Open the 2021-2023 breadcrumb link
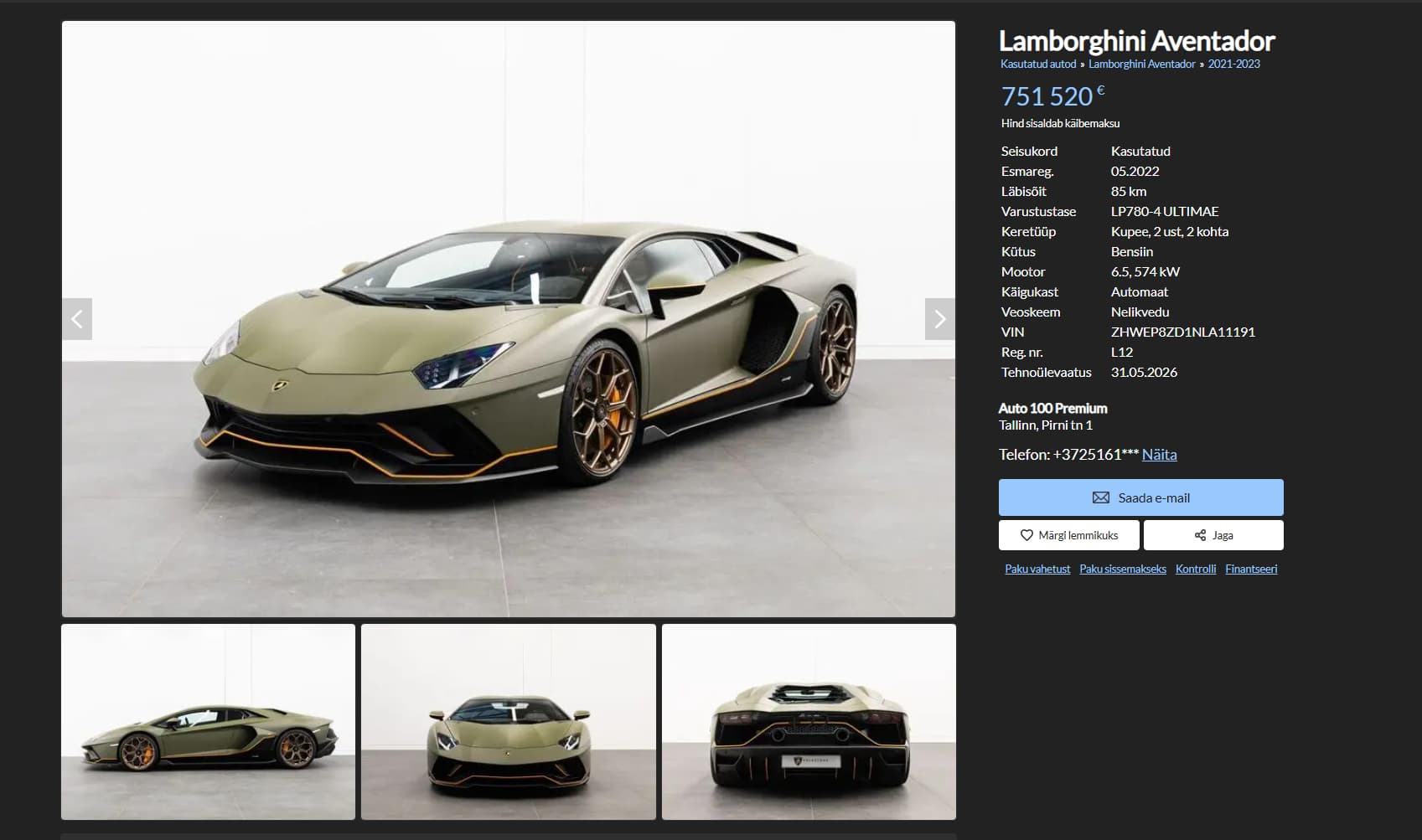The image size is (1422, 840). 1233,64
